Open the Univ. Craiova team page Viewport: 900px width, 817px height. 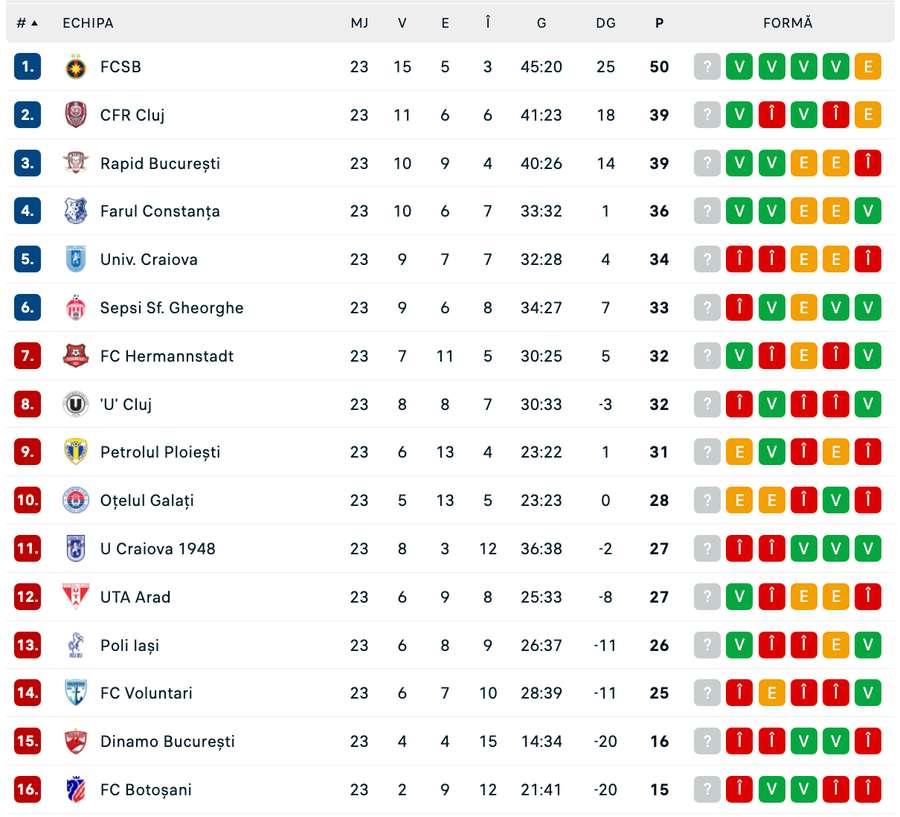click(148, 259)
